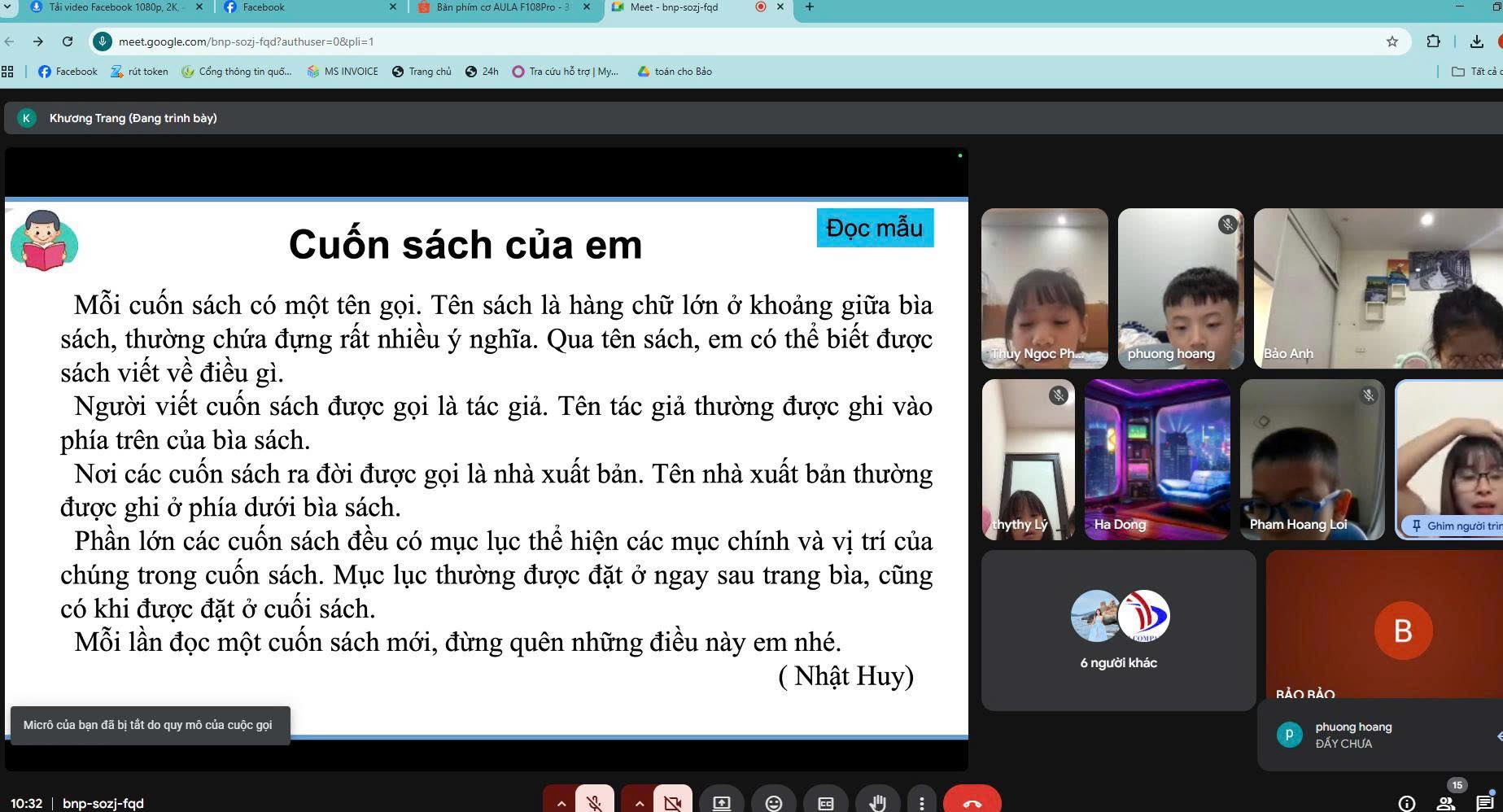Open the chat panel
1503x812 pixels.
tap(1484, 803)
